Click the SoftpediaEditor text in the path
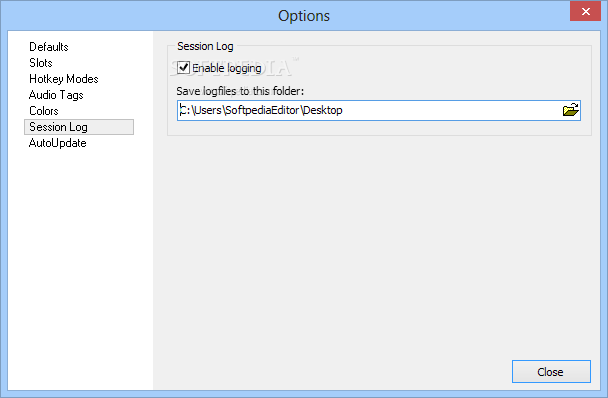 pos(262,110)
